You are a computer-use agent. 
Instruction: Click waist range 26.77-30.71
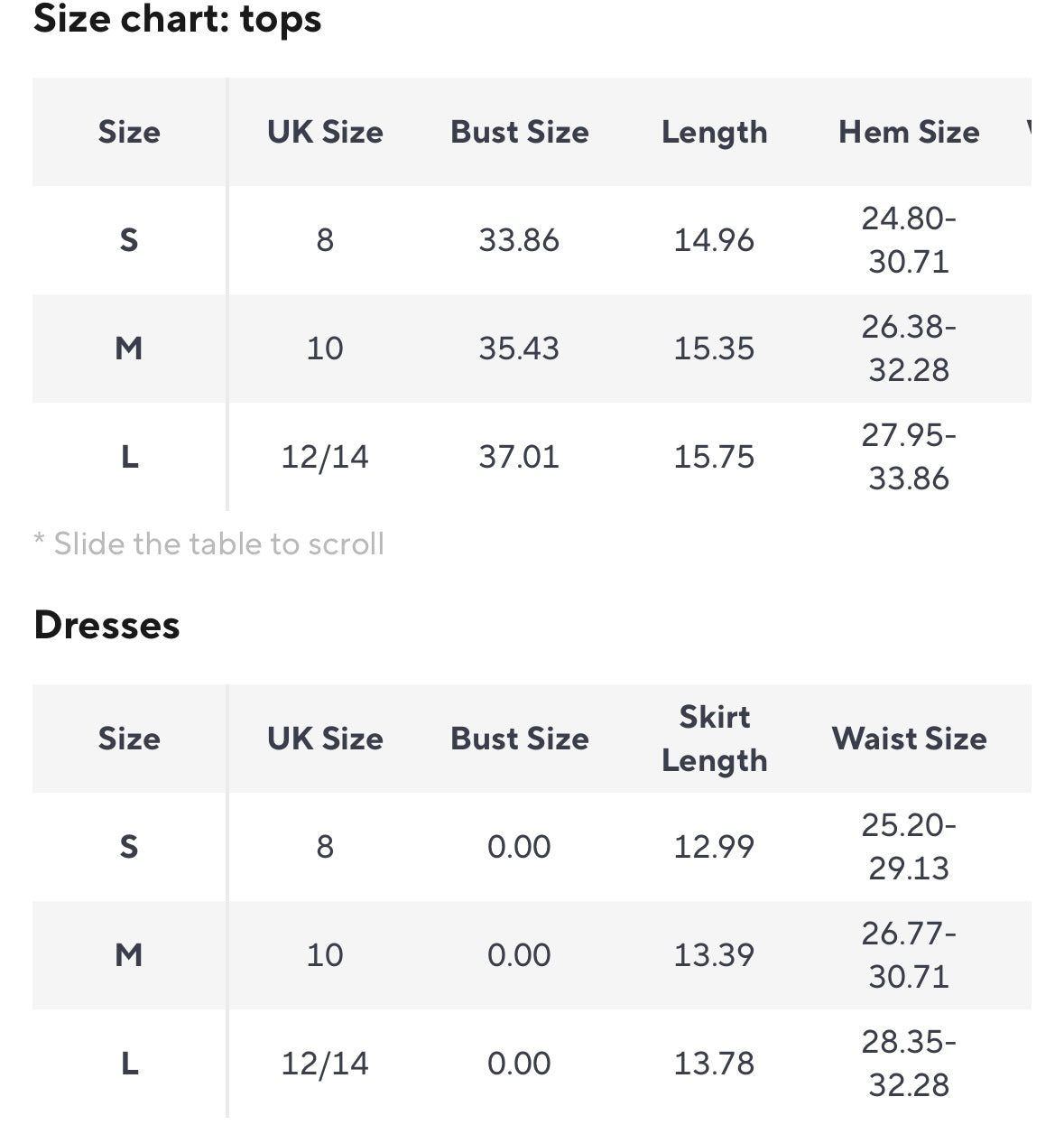(x=909, y=955)
